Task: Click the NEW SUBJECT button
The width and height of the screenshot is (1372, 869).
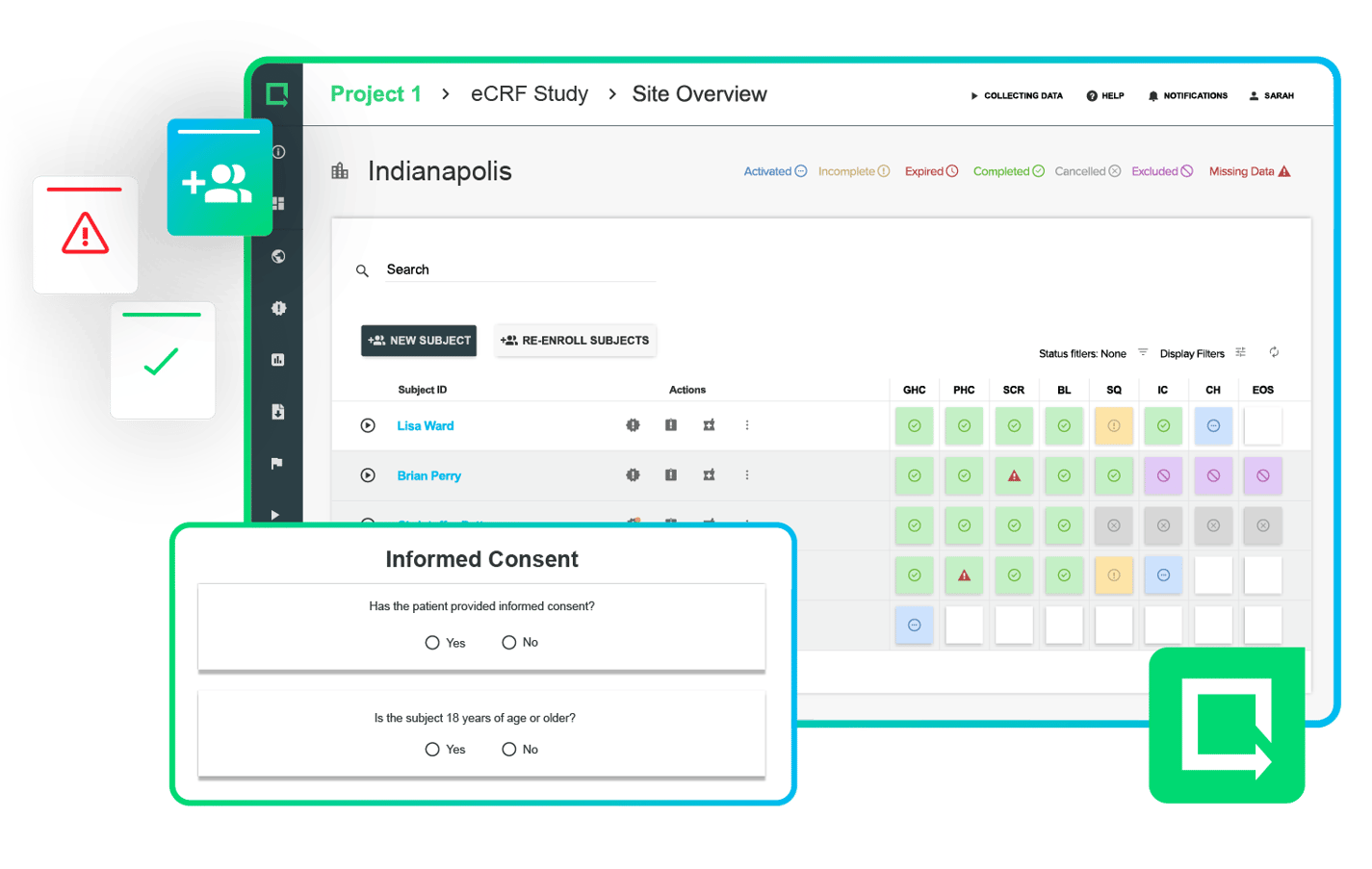Action: tap(419, 341)
